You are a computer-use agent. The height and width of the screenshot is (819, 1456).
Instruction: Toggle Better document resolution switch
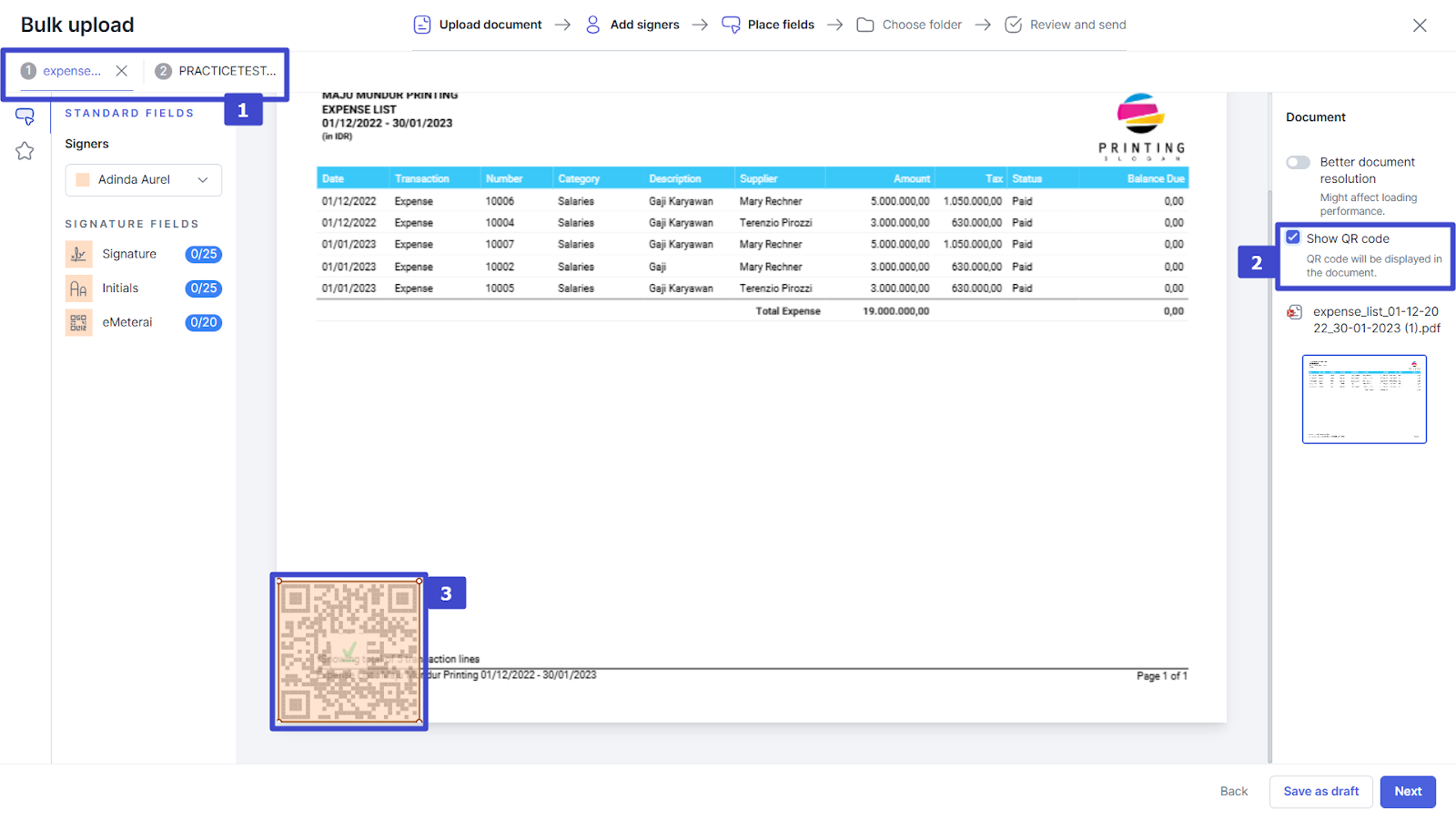1298,163
